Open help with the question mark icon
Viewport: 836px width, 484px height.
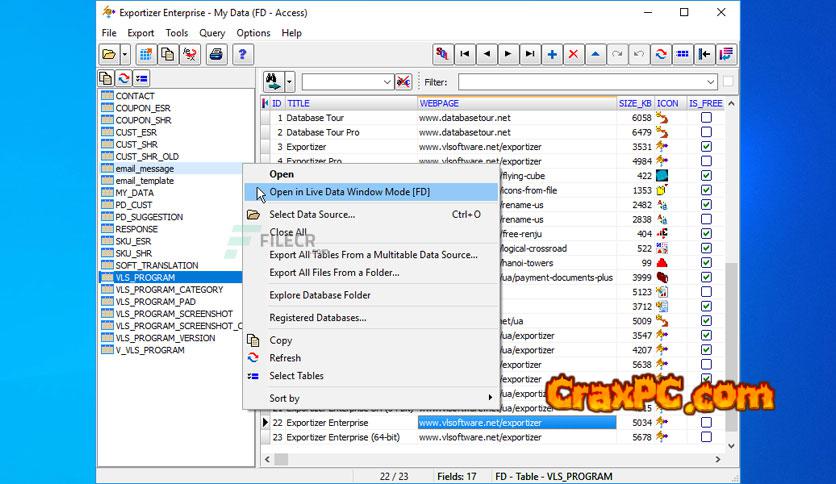241,54
